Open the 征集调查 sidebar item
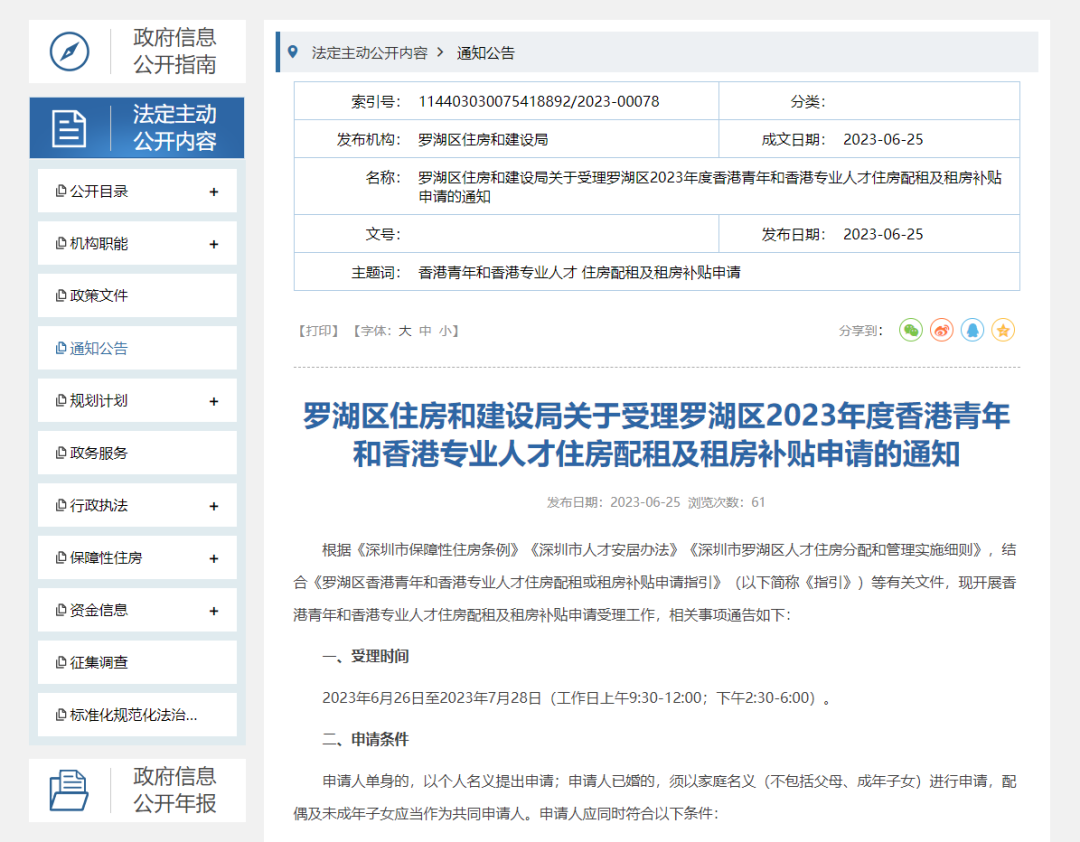The height and width of the screenshot is (842, 1080). tap(137, 662)
